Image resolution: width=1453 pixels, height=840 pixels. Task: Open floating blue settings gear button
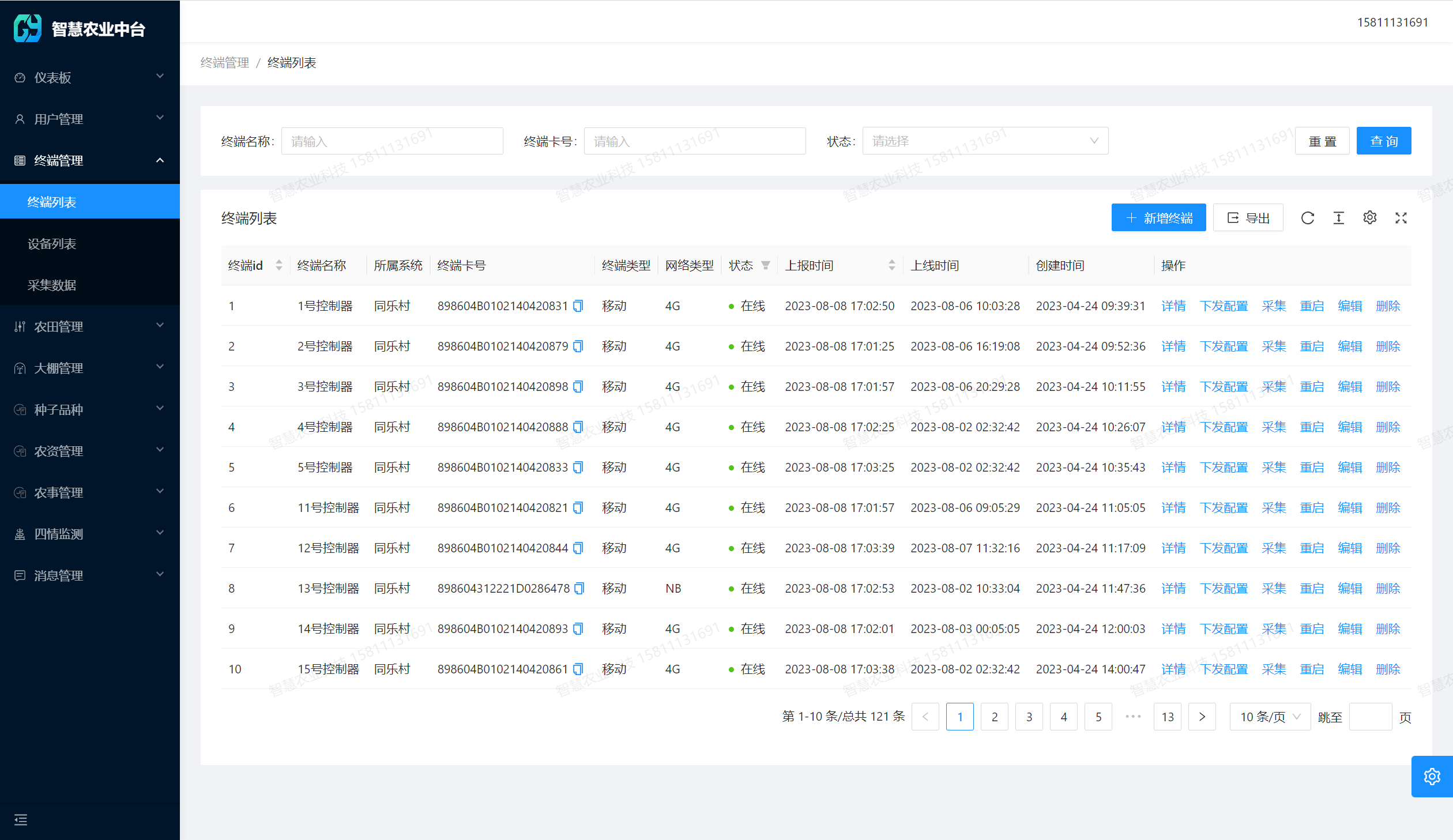[x=1432, y=777]
